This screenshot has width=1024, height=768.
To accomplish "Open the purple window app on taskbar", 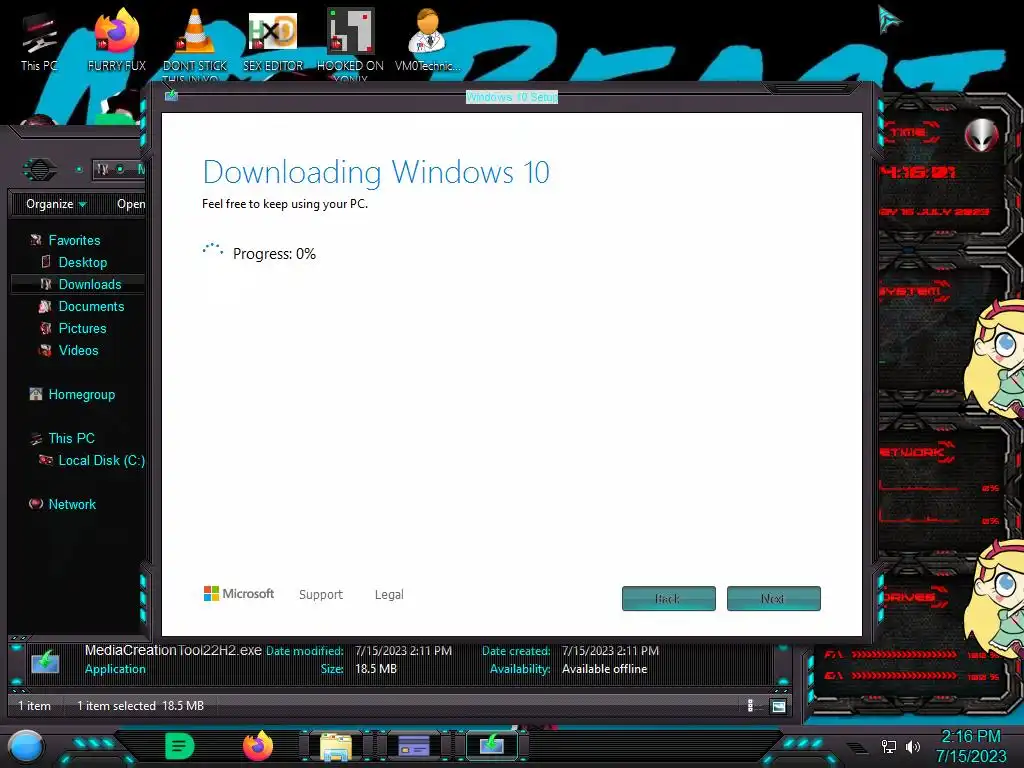I will [414, 746].
